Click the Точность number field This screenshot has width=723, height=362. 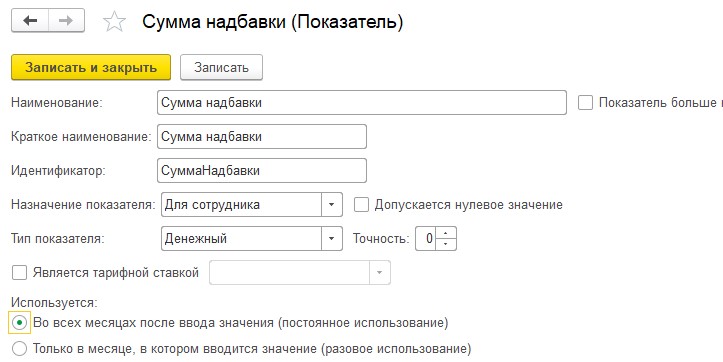(426, 238)
